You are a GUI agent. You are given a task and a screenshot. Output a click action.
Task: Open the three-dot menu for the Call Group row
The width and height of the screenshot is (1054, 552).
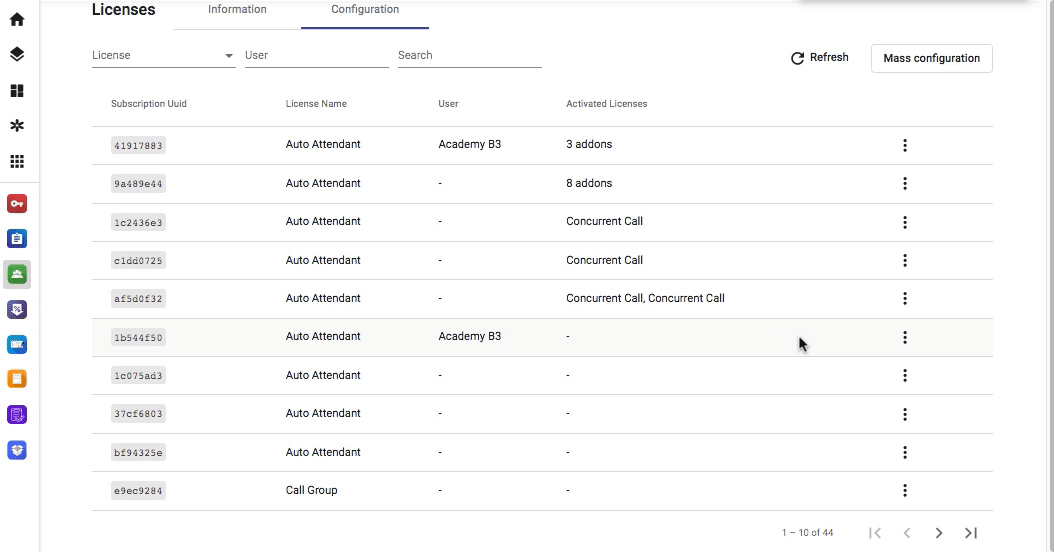(905, 491)
